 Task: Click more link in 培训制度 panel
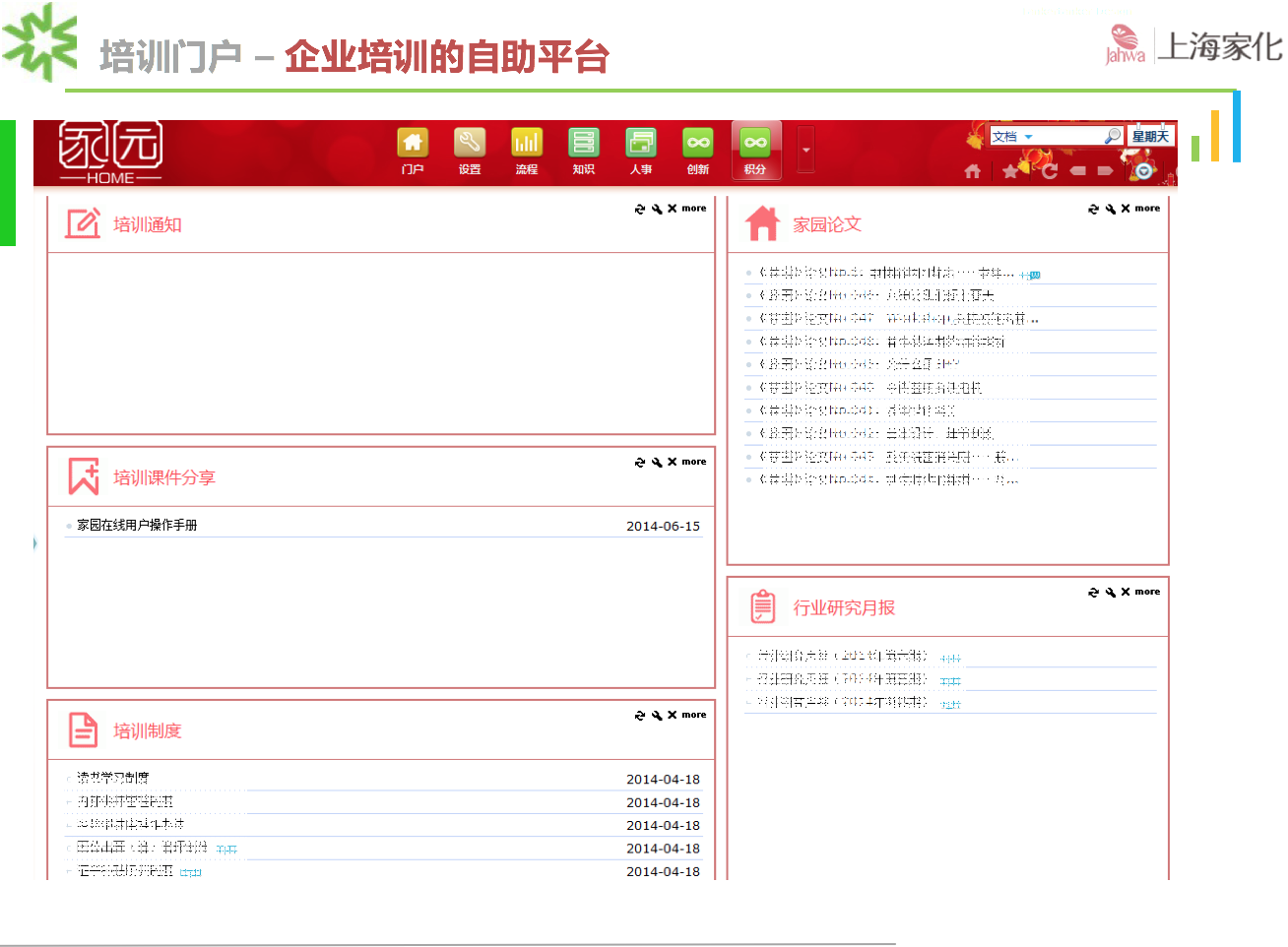coord(693,715)
